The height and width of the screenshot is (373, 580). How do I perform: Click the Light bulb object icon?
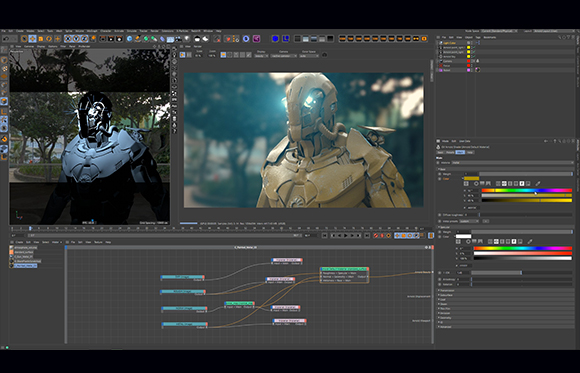pyautogui.click(x=187, y=38)
